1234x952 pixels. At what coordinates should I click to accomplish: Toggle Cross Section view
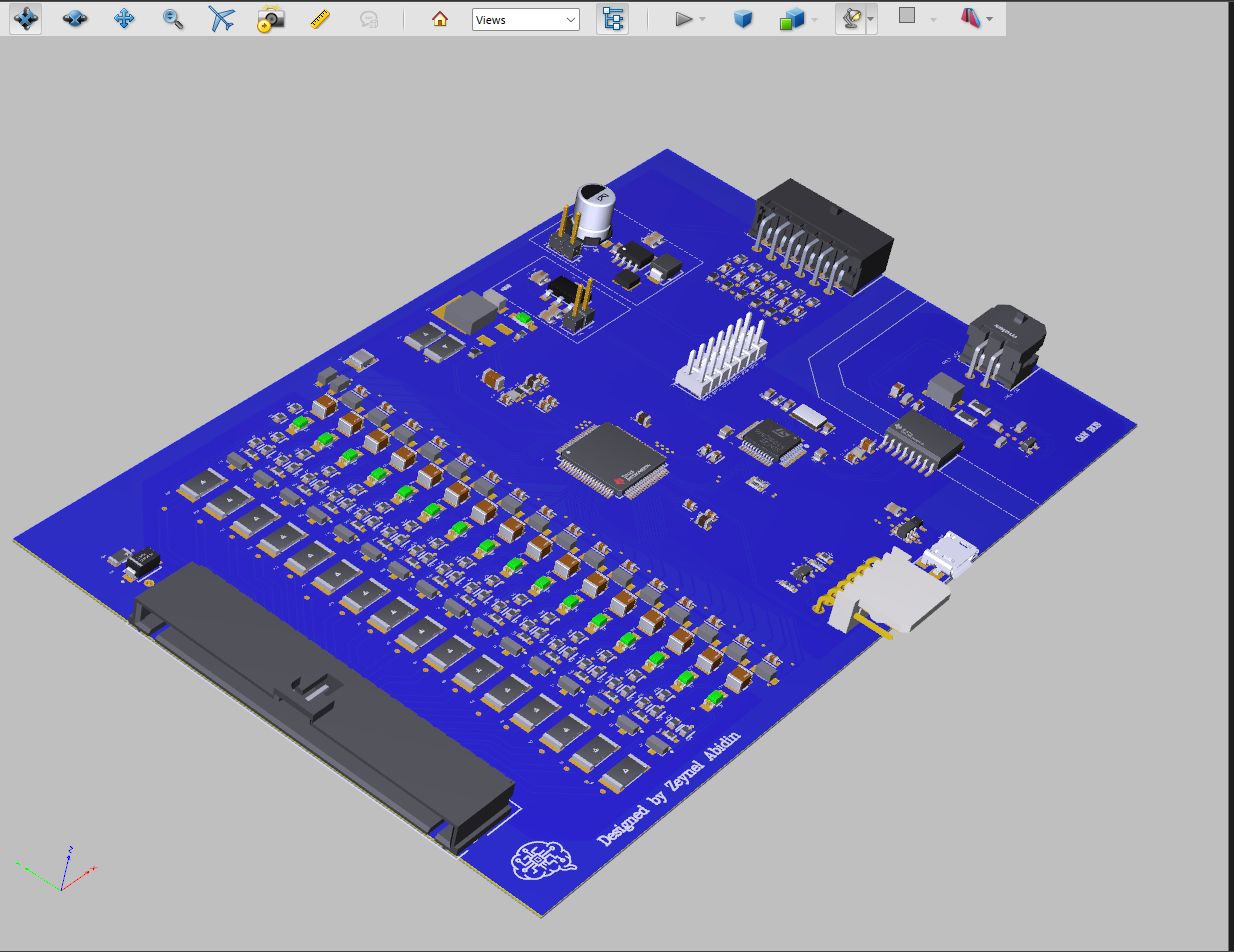970,19
